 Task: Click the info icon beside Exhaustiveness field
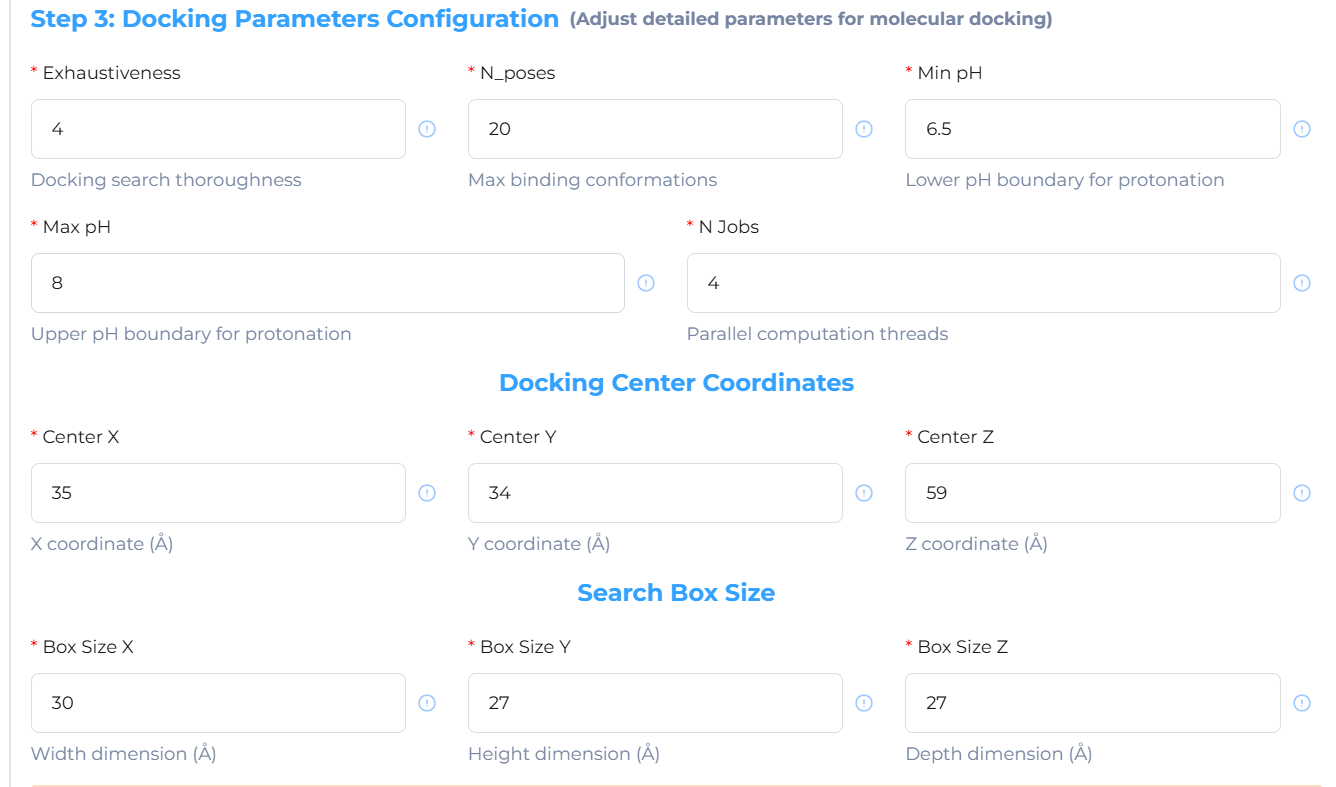427,129
